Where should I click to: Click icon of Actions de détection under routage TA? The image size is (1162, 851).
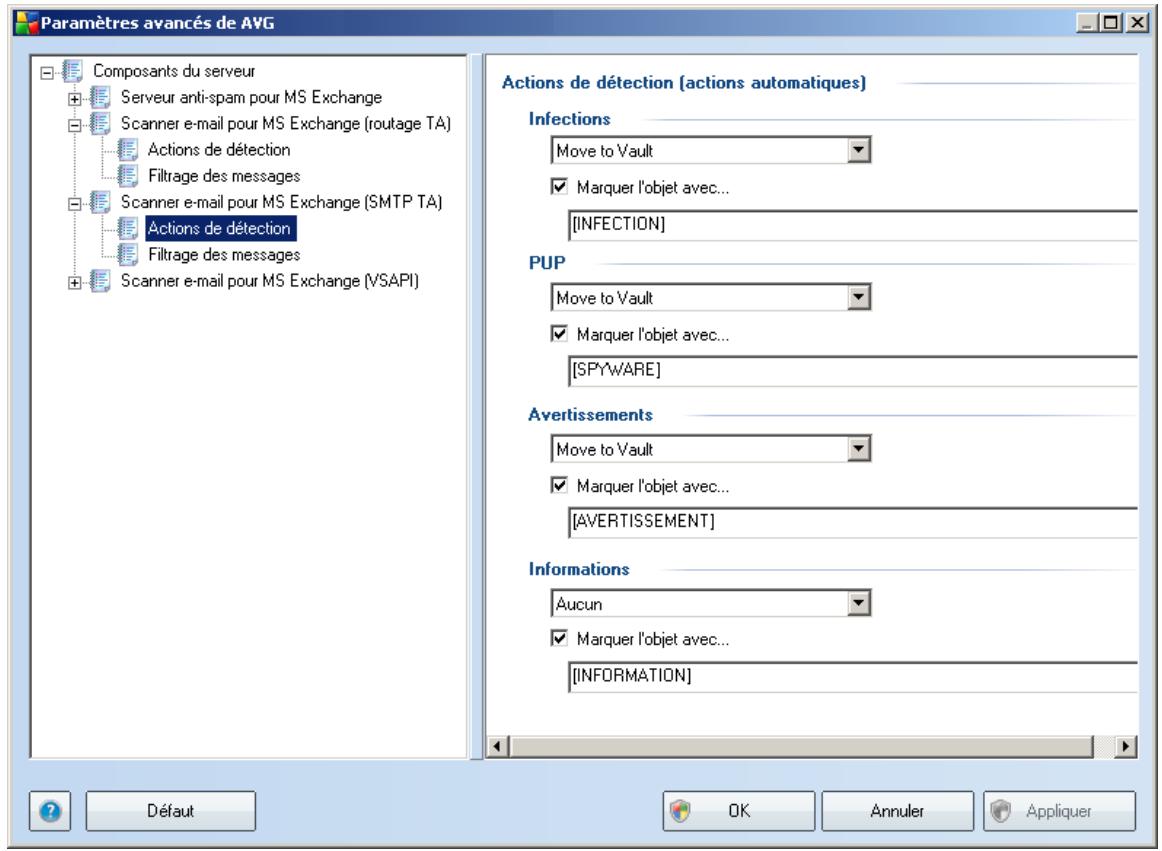[x=127, y=150]
